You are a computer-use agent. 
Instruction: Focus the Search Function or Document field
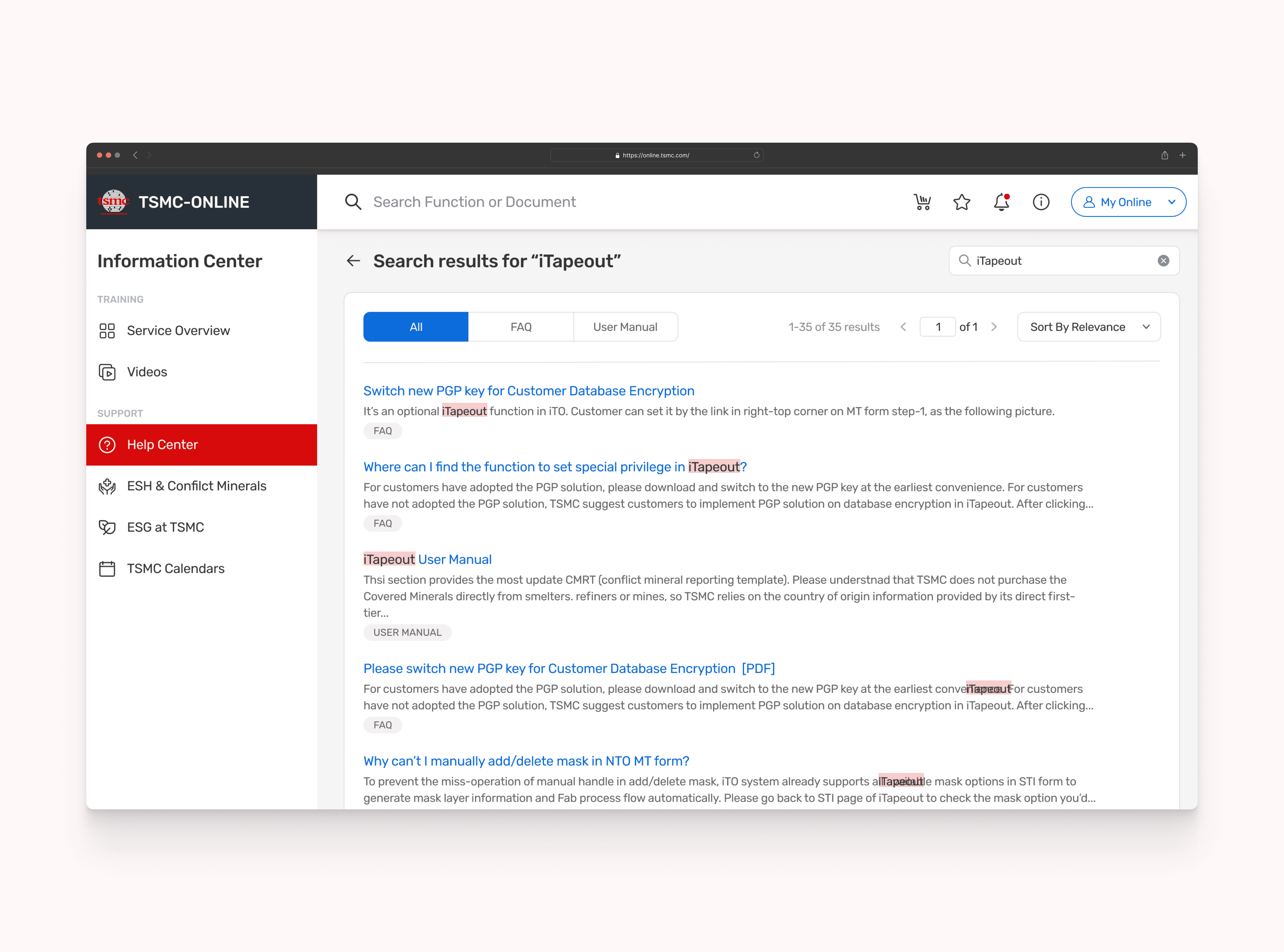tap(474, 202)
